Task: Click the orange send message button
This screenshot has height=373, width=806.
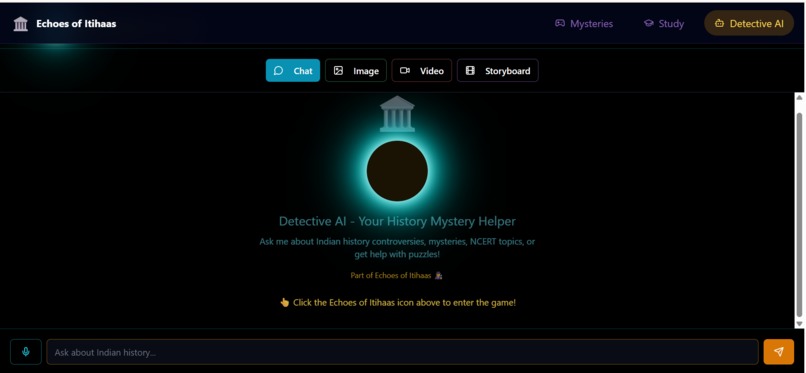Action: point(779,352)
